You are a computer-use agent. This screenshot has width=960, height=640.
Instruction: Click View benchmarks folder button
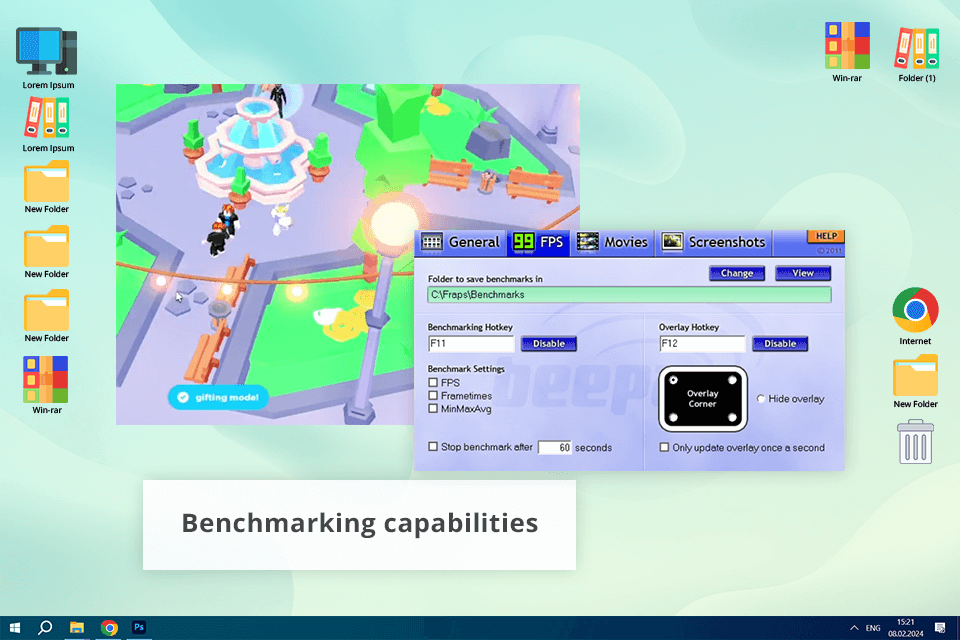pyautogui.click(x=803, y=273)
